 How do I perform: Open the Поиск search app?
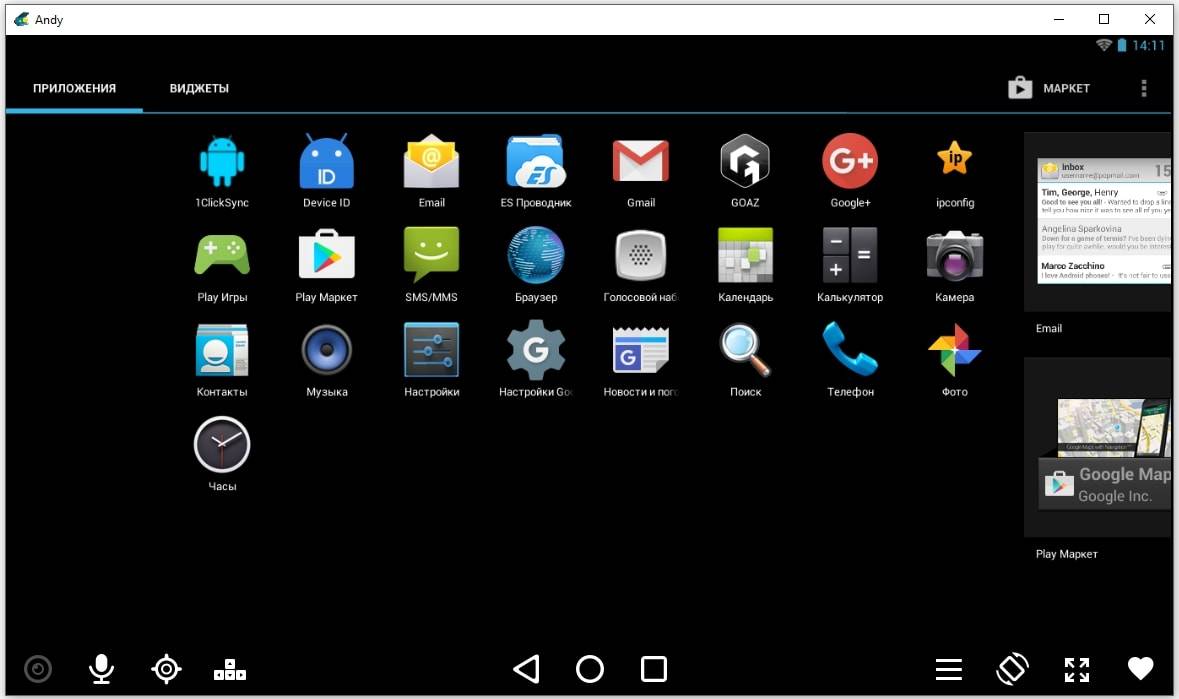click(x=745, y=350)
